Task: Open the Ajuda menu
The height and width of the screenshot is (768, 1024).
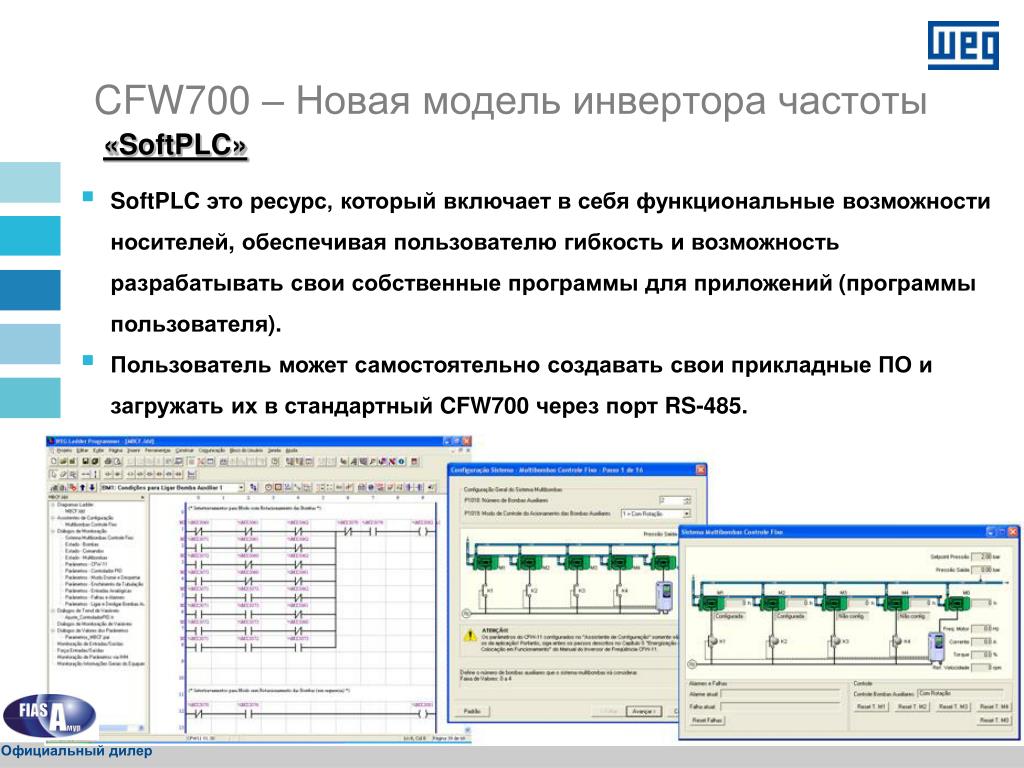Action: click(291, 450)
